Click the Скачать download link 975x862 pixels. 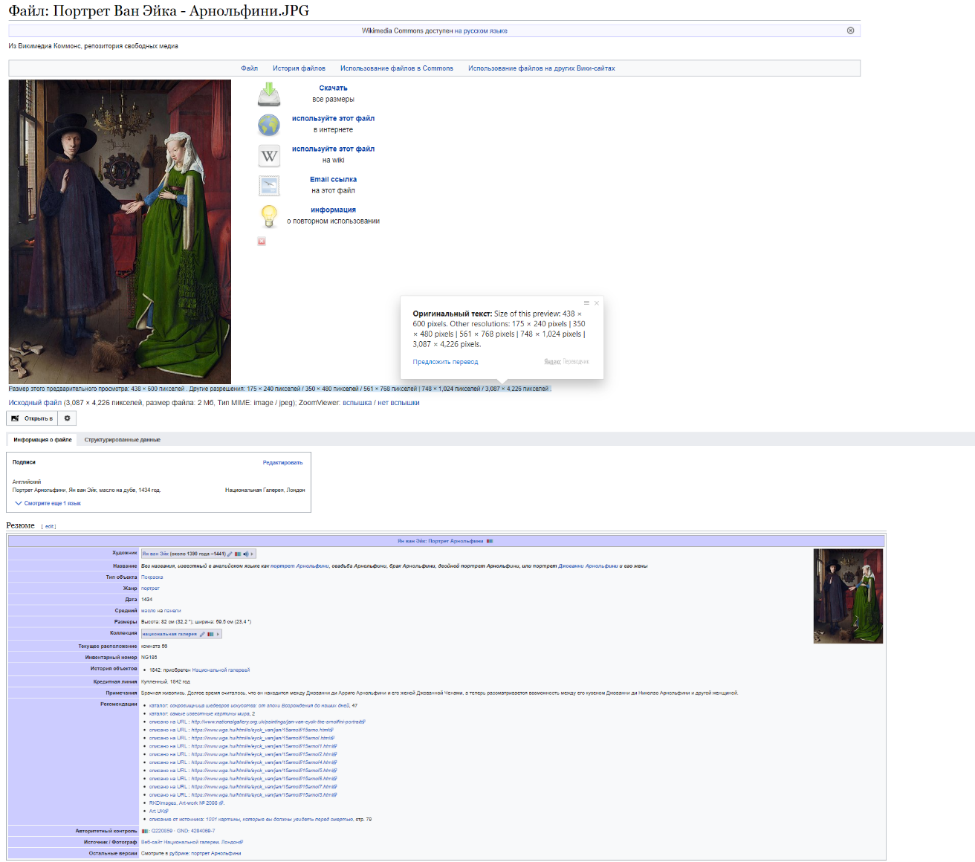(x=333, y=88)
